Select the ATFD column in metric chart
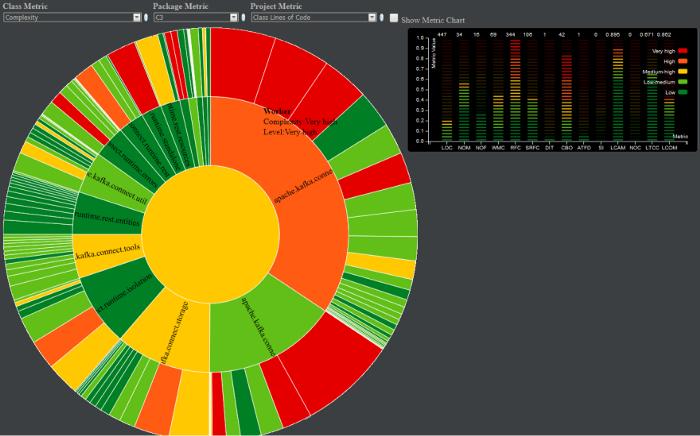This screenshot has height=436, width=700. click(584, 90)
